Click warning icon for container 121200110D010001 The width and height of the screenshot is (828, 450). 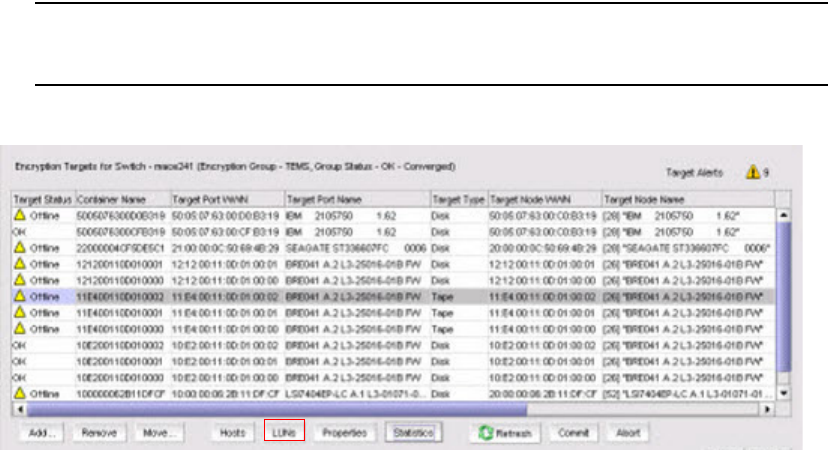point(20,262)
